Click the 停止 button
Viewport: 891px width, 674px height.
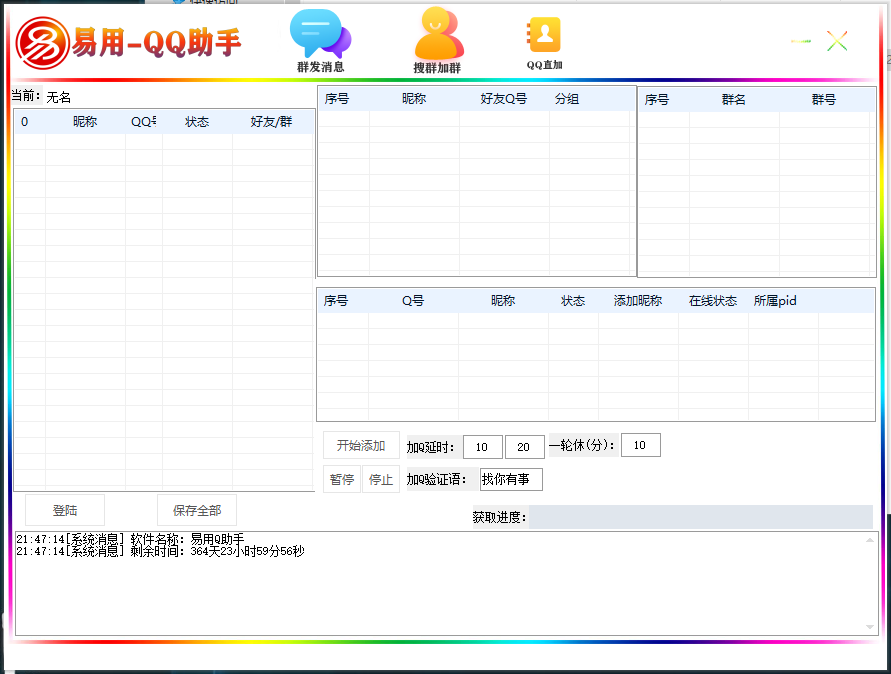[x=381, y=479]
